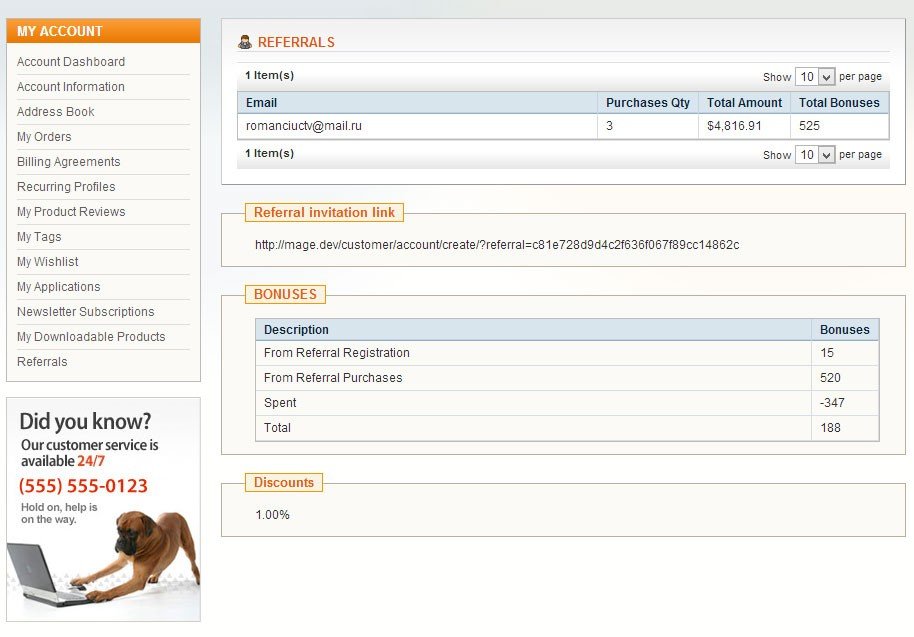Click the Did you know dog banner
The width and height of the screenshot is (914, 637).
click(103, 509)
